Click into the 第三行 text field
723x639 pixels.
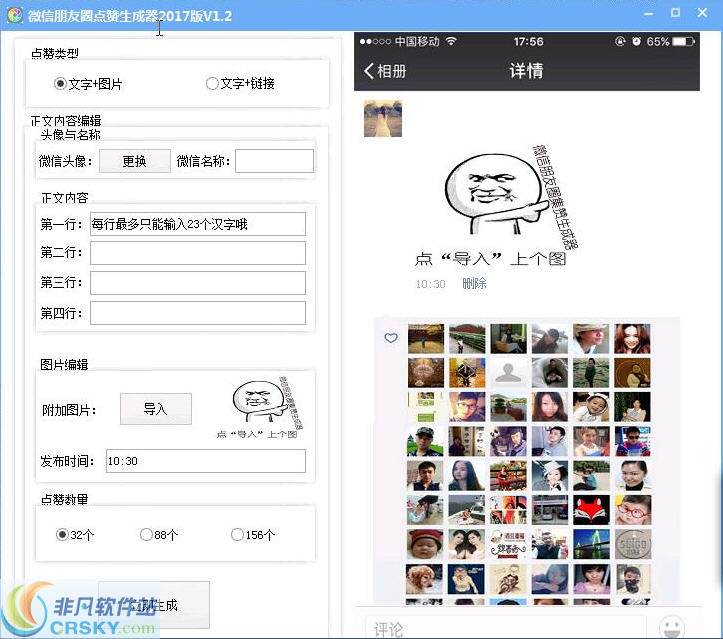coord(198,283)
